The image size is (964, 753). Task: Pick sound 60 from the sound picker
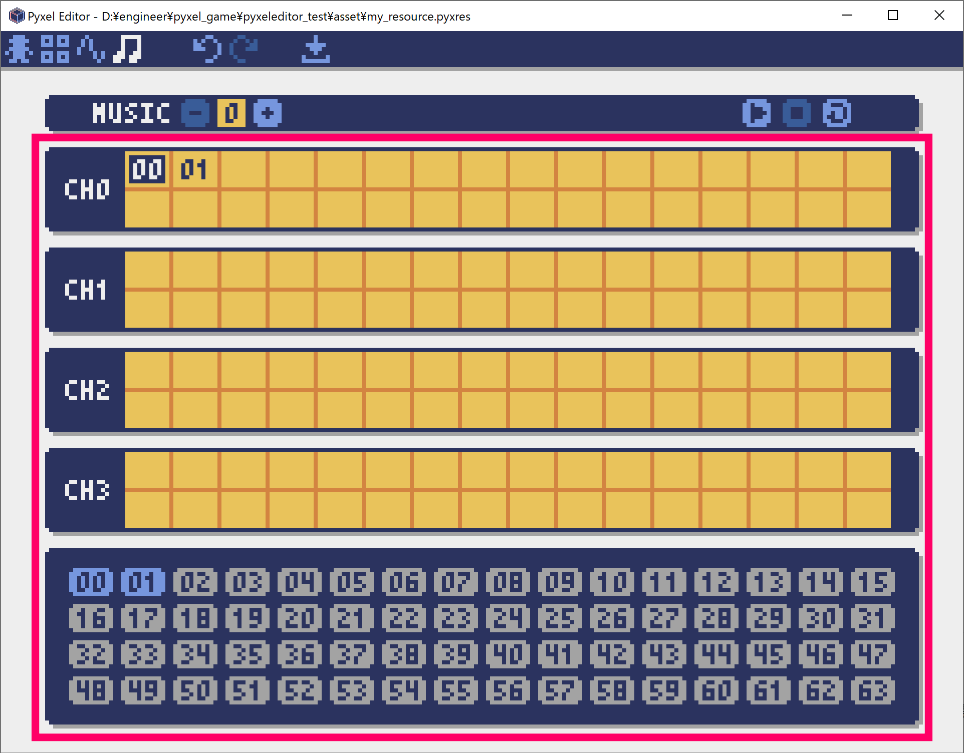click(717, 691)
